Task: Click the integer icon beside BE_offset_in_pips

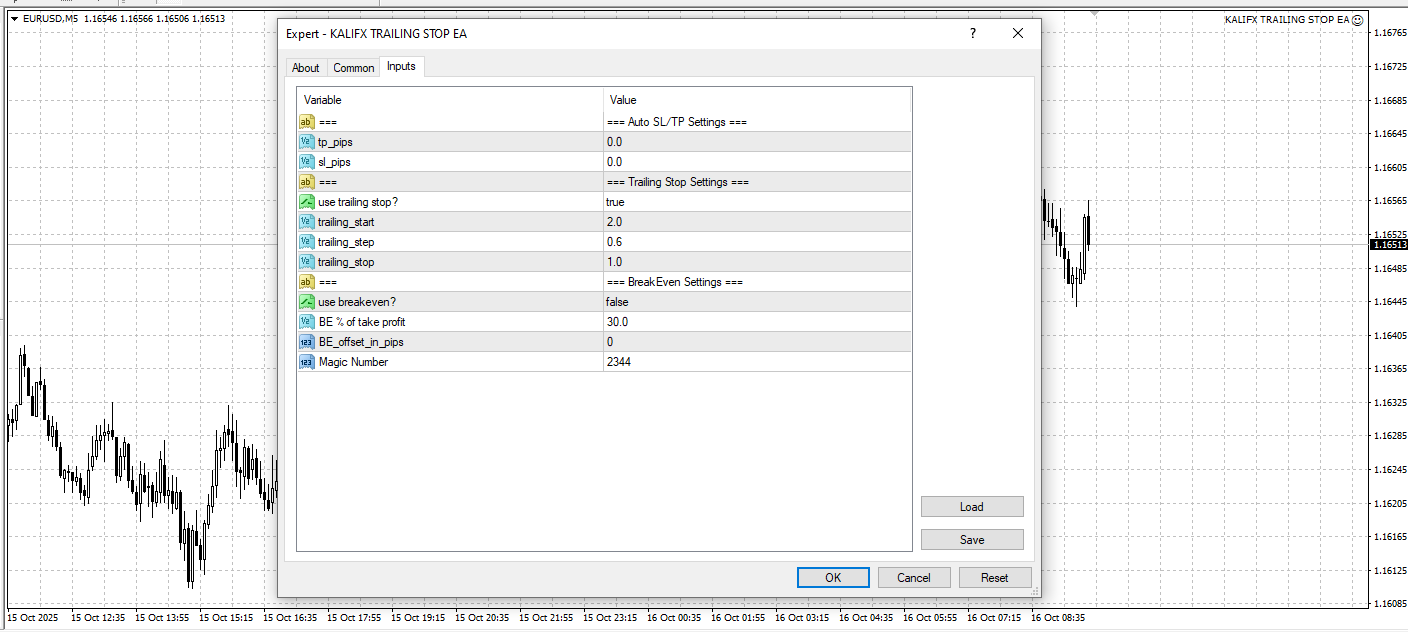Action: (x=307, y=341)
